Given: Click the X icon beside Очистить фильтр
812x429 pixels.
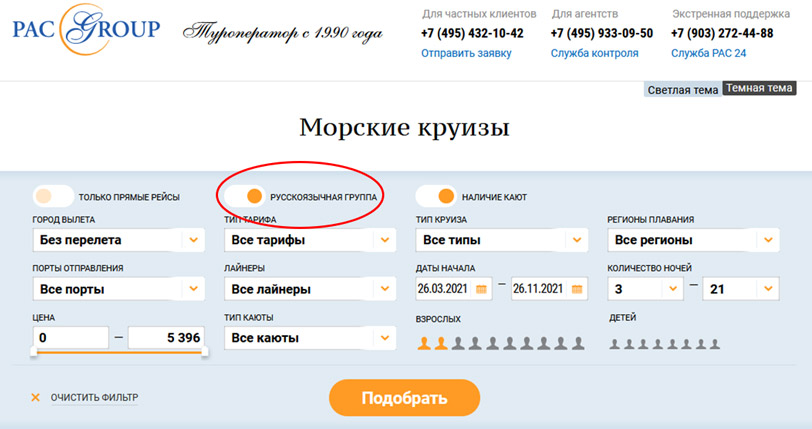Looking at the screenshot, I should 36,398.
